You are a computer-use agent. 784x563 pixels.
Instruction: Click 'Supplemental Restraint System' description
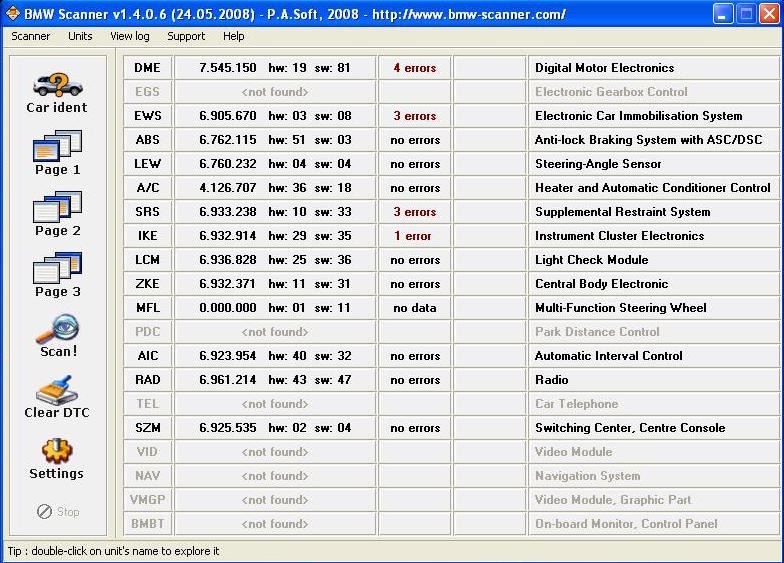tap(622, 212)
